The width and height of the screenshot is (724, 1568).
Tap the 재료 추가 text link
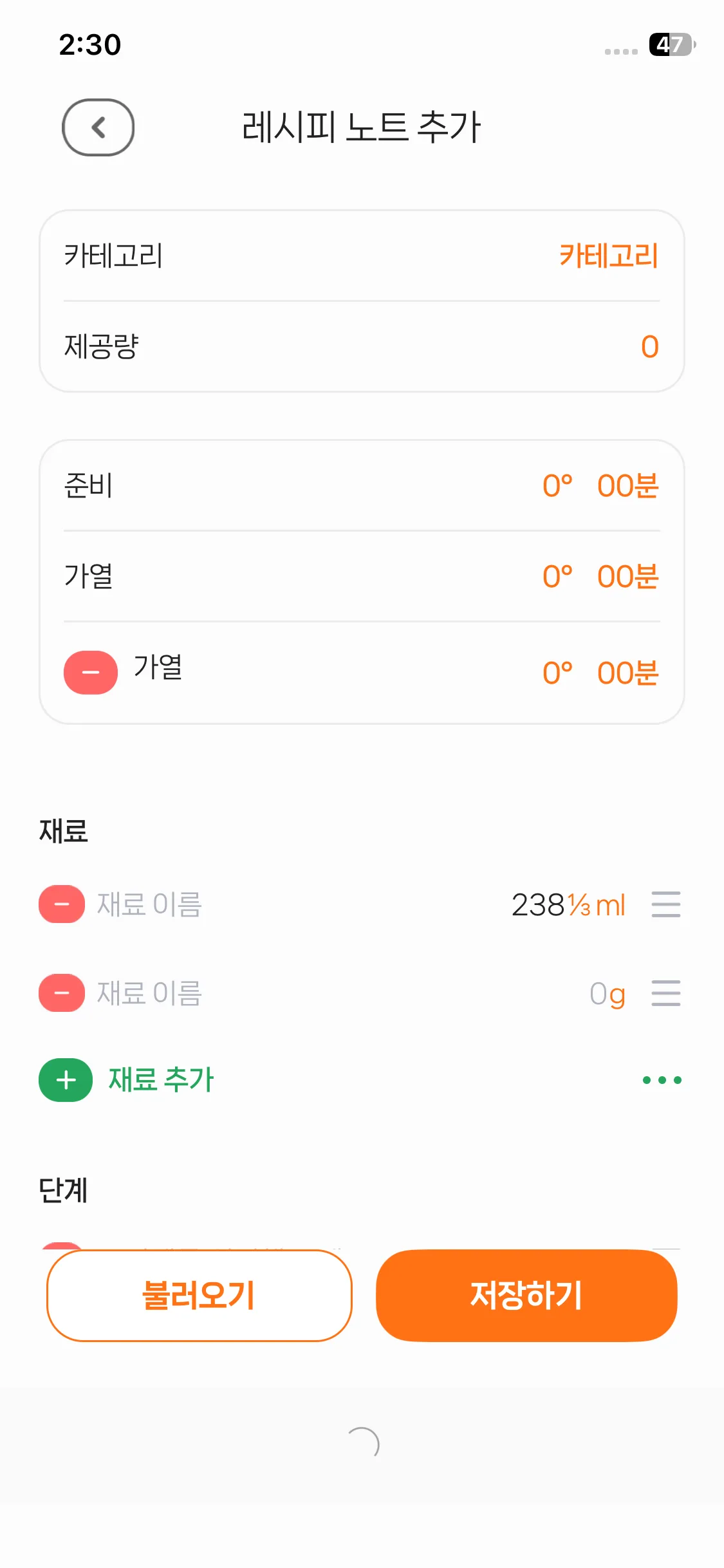[161, 1080]
